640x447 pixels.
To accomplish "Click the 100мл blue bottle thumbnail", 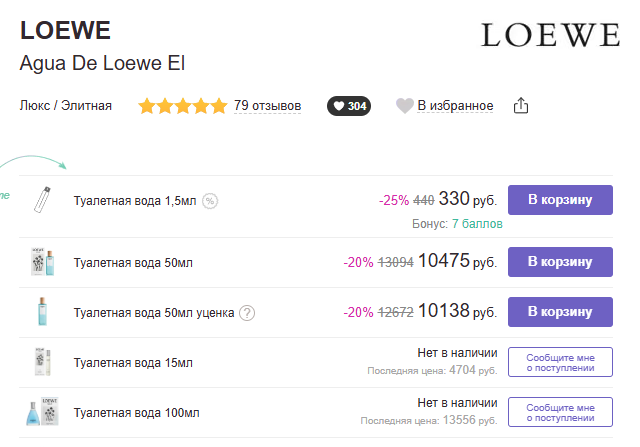I will [40, 412].
